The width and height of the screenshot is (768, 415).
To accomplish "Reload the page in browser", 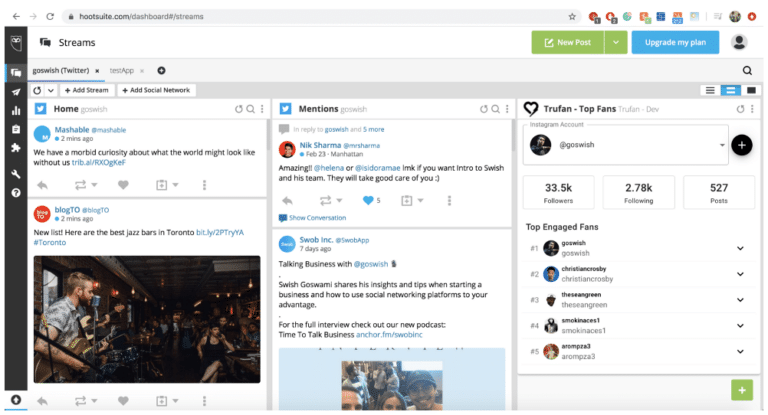I will coord(50,16).
